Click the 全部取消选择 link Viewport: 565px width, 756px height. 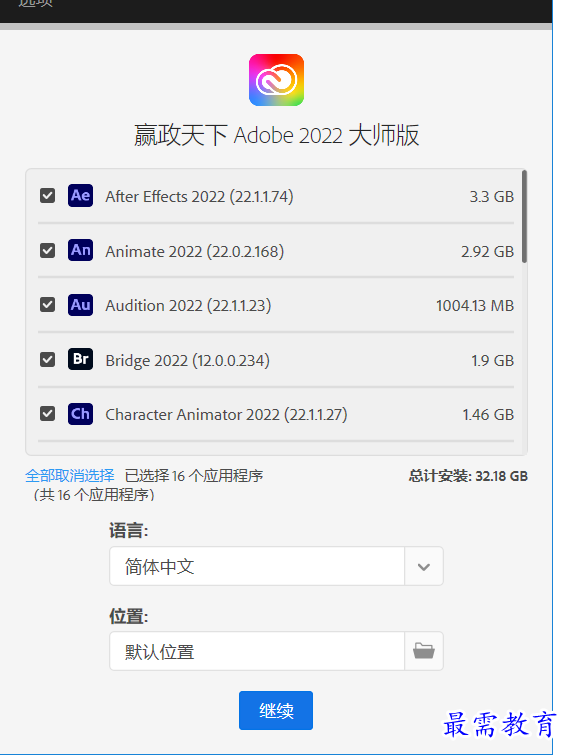point(70,476)
